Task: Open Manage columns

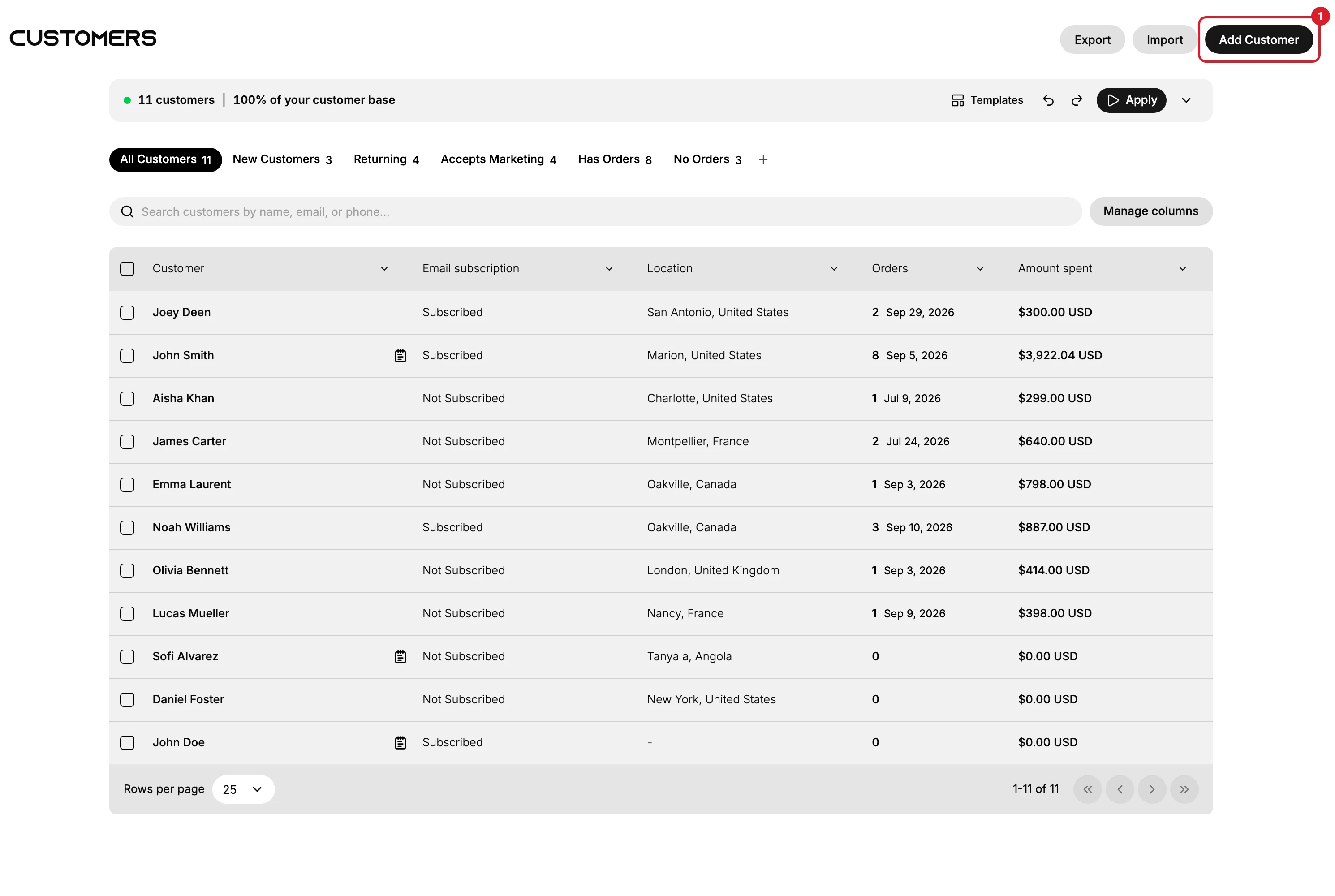Action: 1150,211
